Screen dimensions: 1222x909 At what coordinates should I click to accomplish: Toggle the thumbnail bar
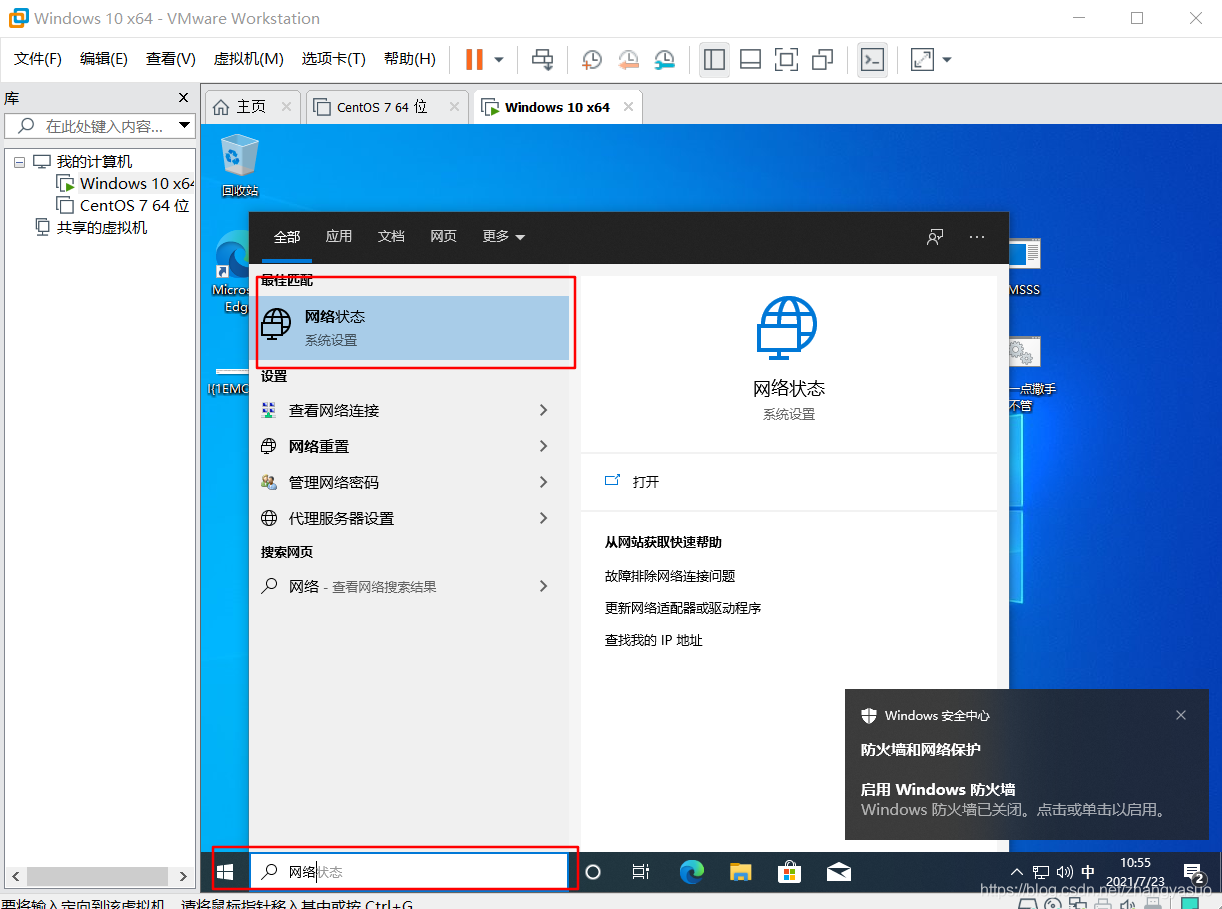click(x=750, y=59)
